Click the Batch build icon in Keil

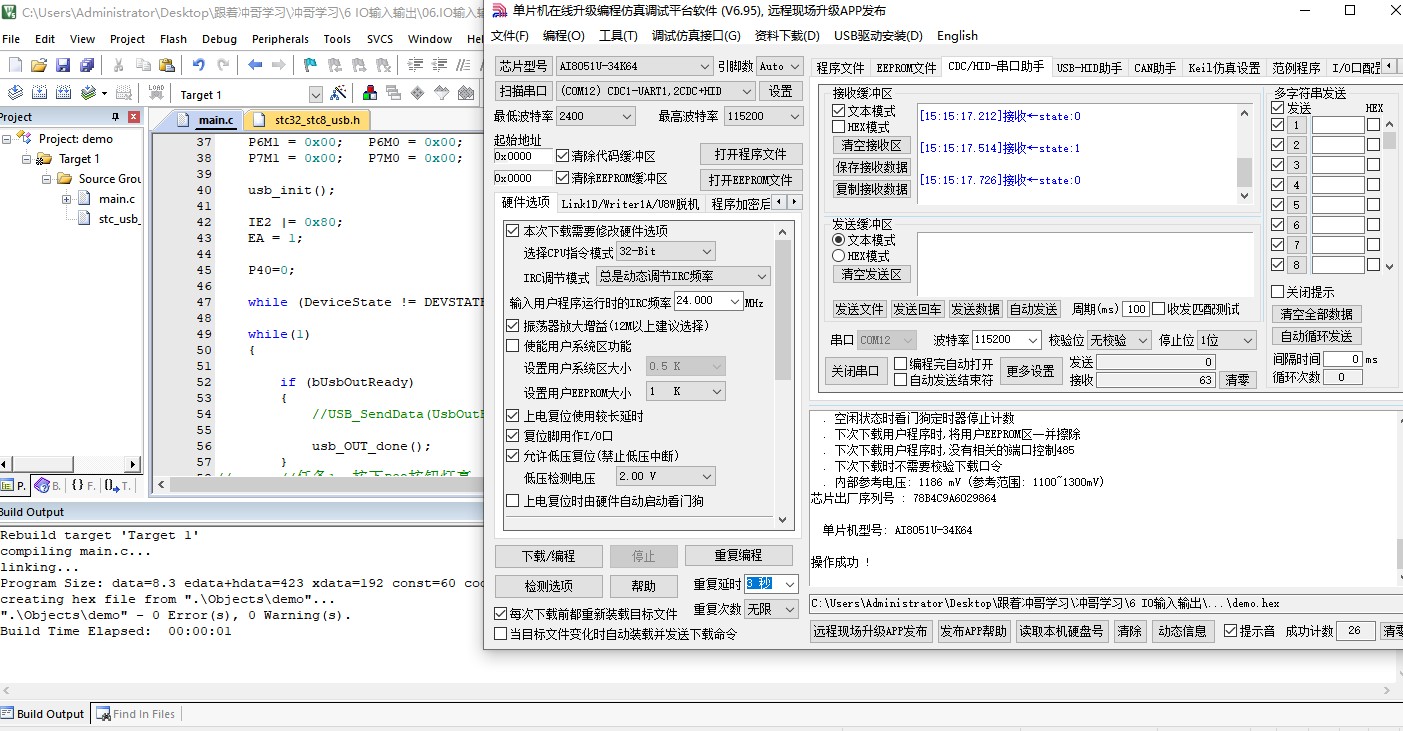point(90,93)
